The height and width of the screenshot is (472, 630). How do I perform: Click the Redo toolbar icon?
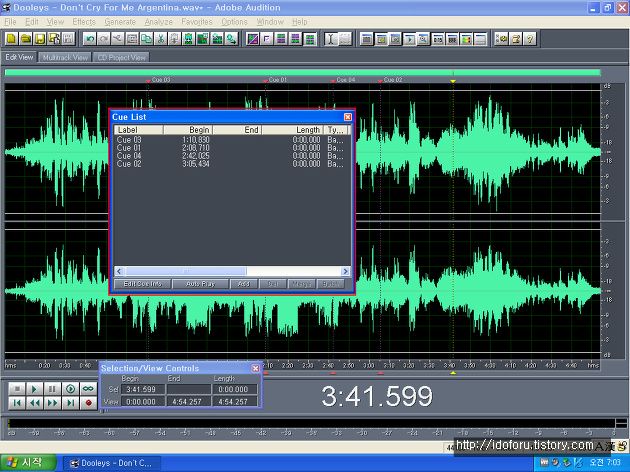point(103,39)
